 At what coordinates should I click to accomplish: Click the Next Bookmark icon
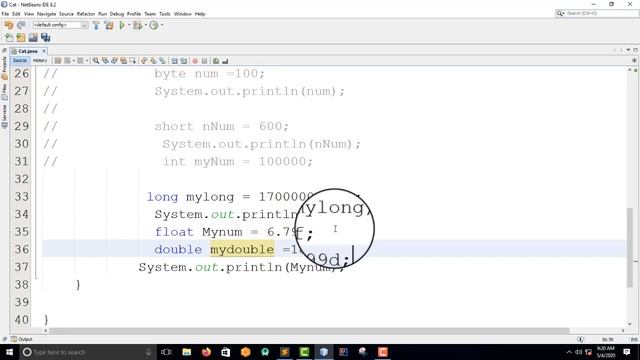point(153,61)
